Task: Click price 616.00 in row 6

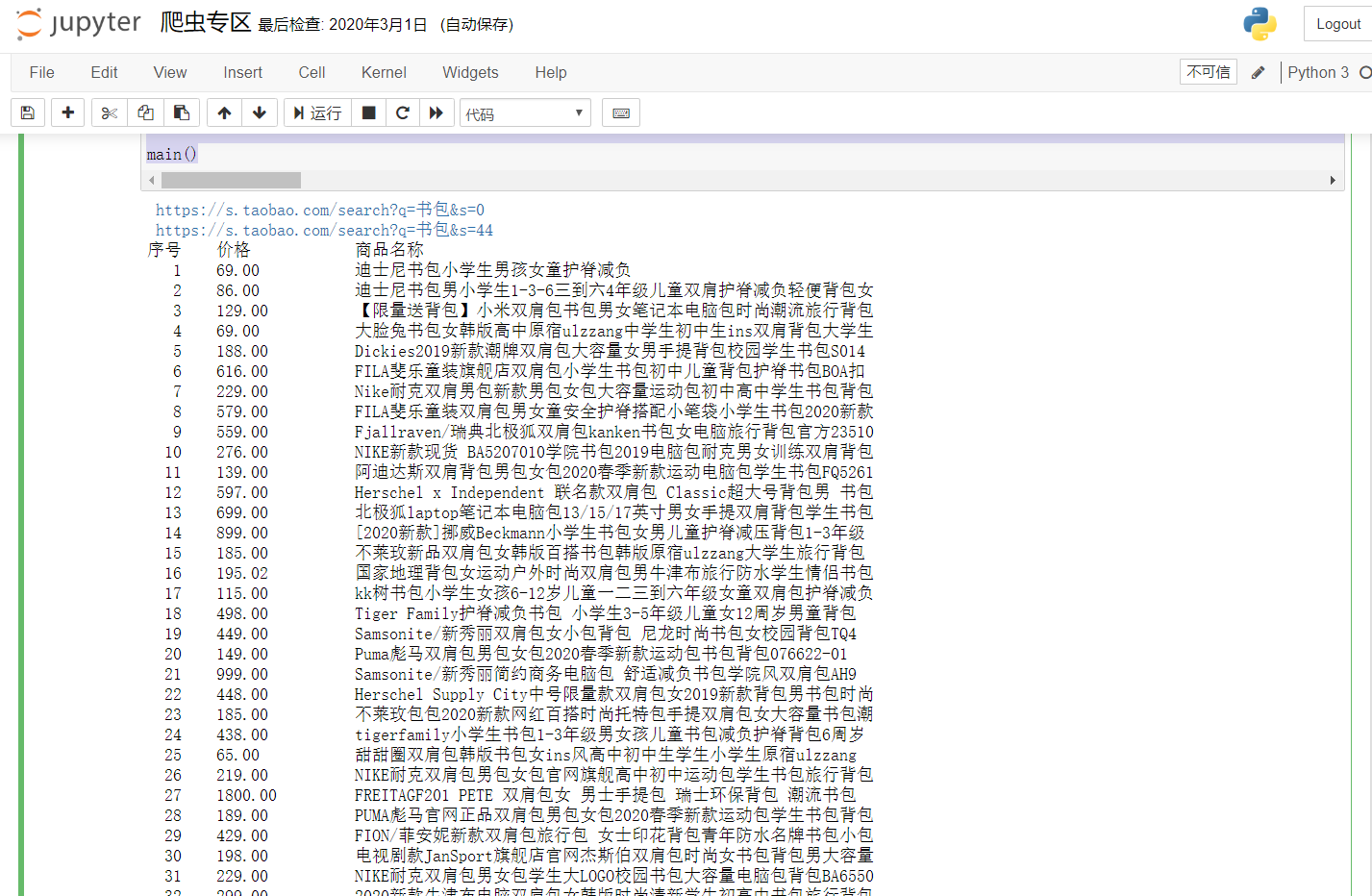Action: pyautogui.click(x=242, y=371)
